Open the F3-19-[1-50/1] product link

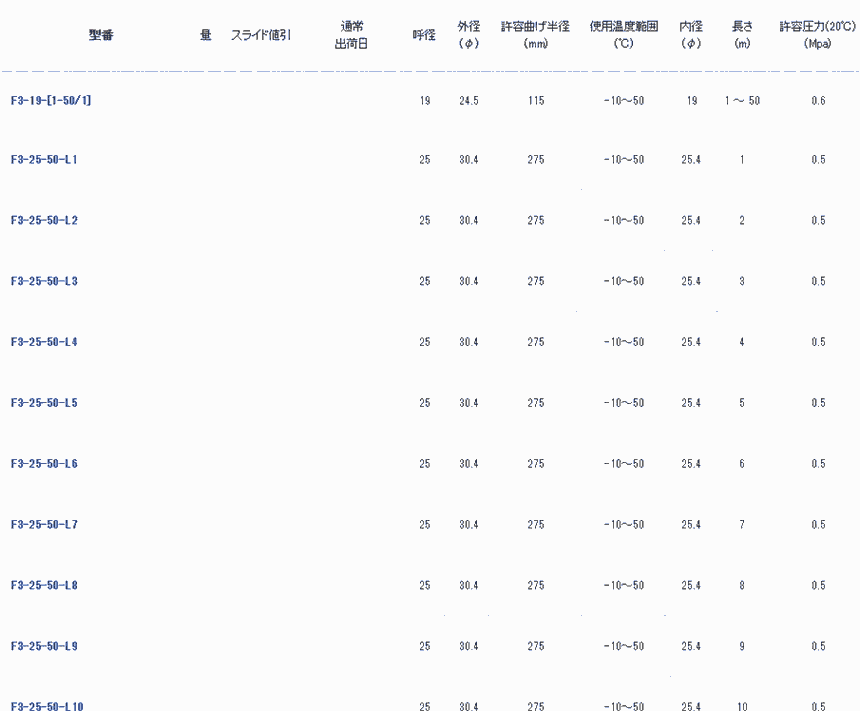[x=51, y=100]
